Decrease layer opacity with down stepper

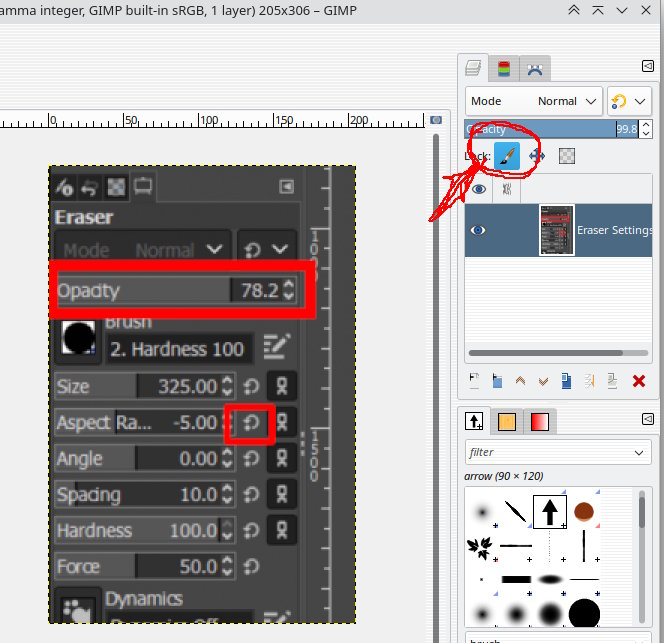[x=646, y=133]
